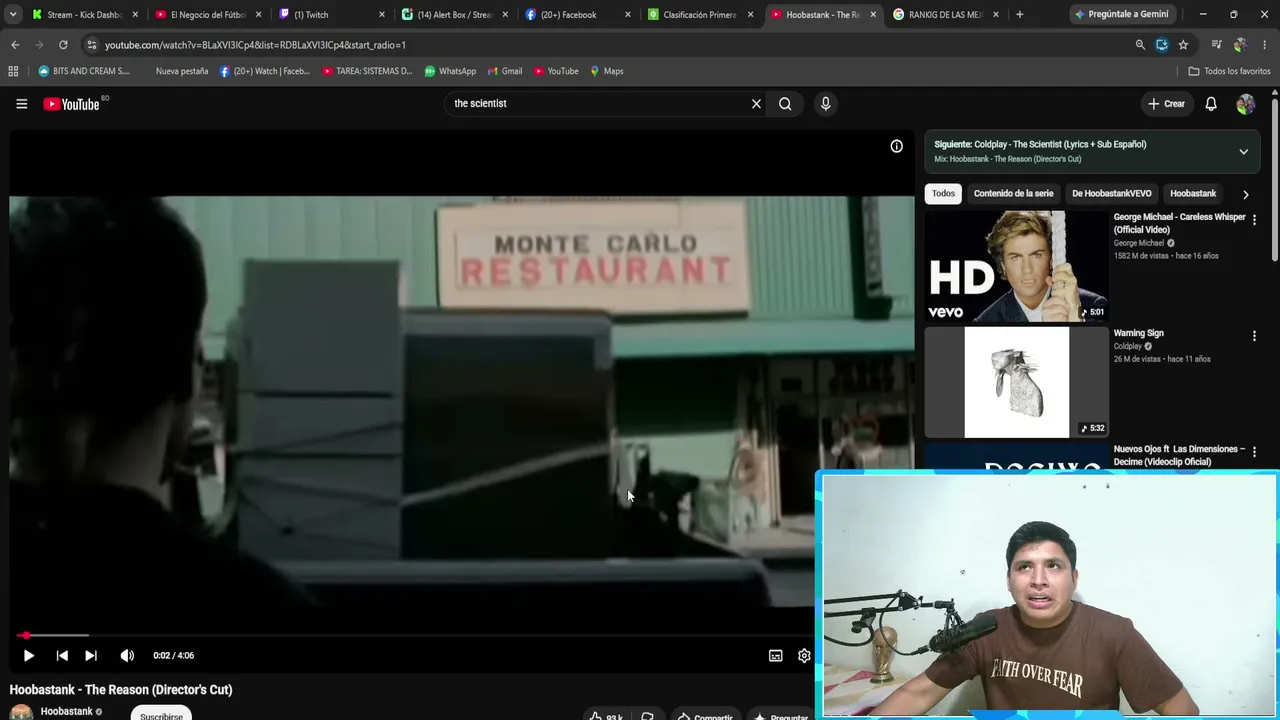The height and width of the screenshot is (720, 1280).
Task: Open the George Michael - Careless Whisper title
Action: click(1179, 223)
